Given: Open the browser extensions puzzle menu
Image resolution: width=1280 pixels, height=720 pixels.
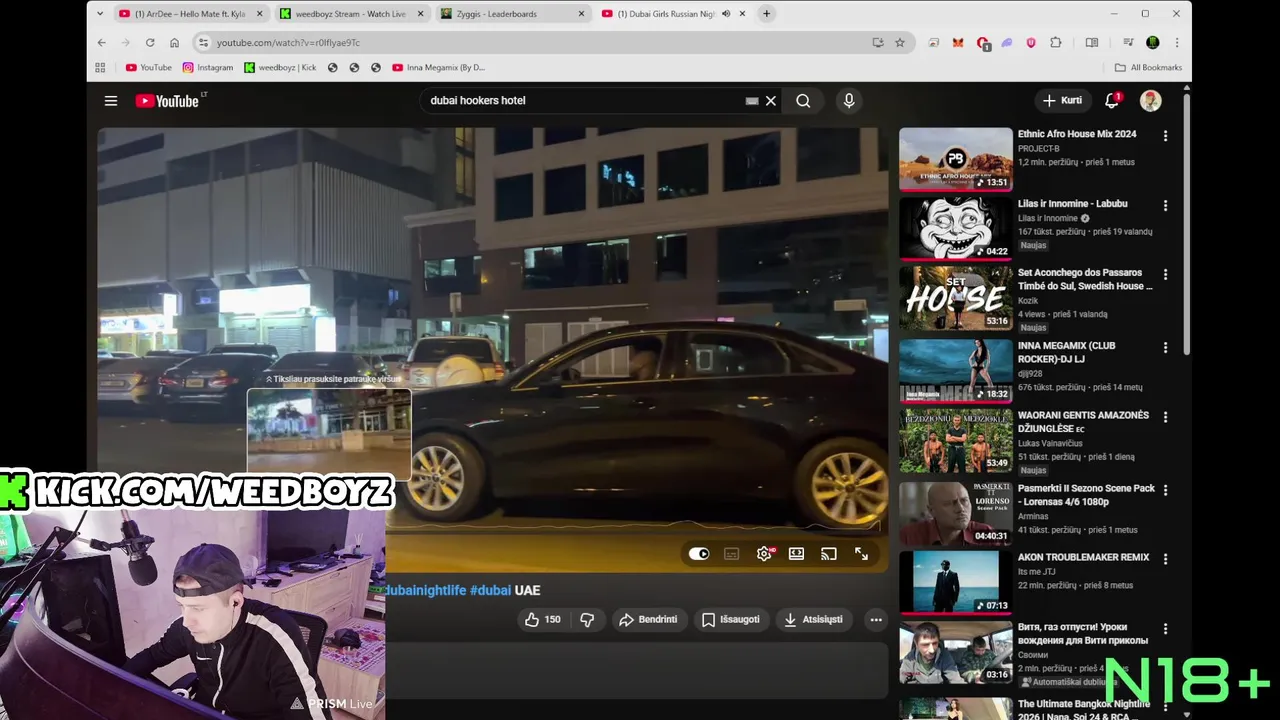Looking at the screenshot, I should (x=1056, y=43).
